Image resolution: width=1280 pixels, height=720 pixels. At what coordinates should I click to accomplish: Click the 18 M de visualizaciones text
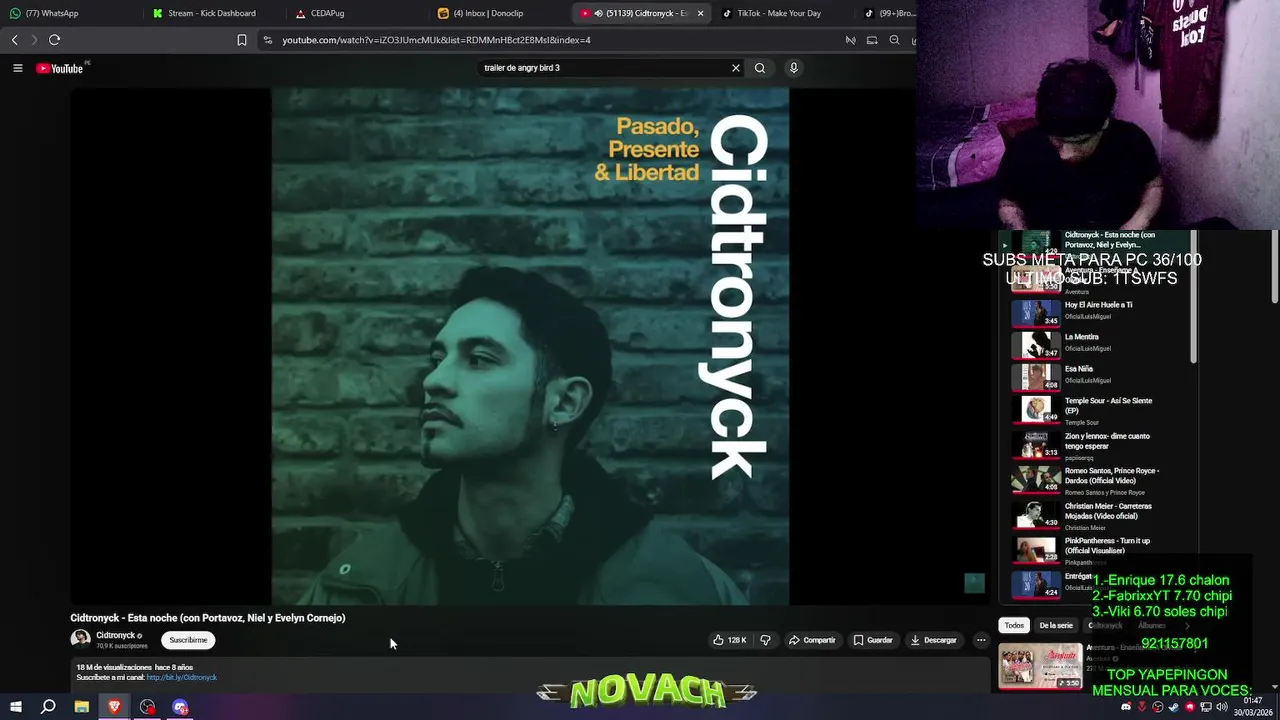[114, 667]
